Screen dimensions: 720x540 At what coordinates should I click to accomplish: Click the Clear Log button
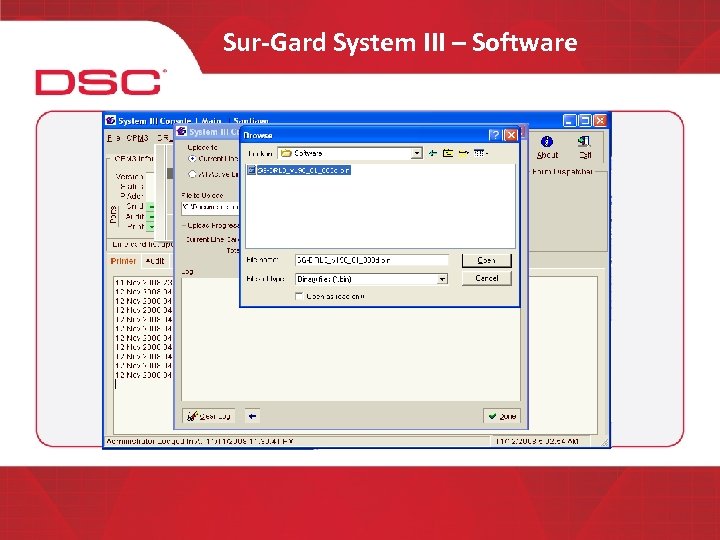tap(209, 416)
